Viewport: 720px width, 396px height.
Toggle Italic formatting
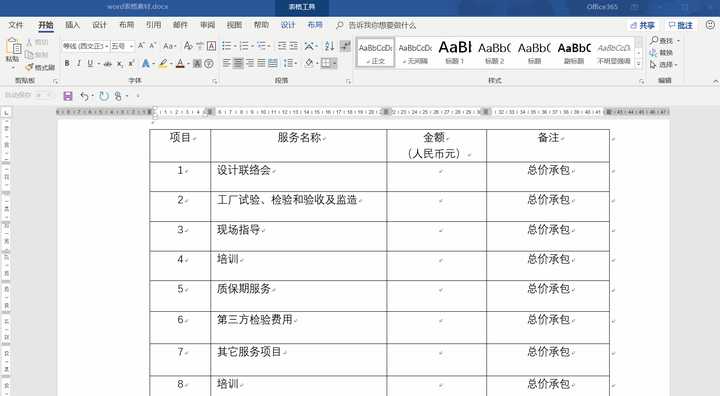pyautogui.click(x=79, y=63)
